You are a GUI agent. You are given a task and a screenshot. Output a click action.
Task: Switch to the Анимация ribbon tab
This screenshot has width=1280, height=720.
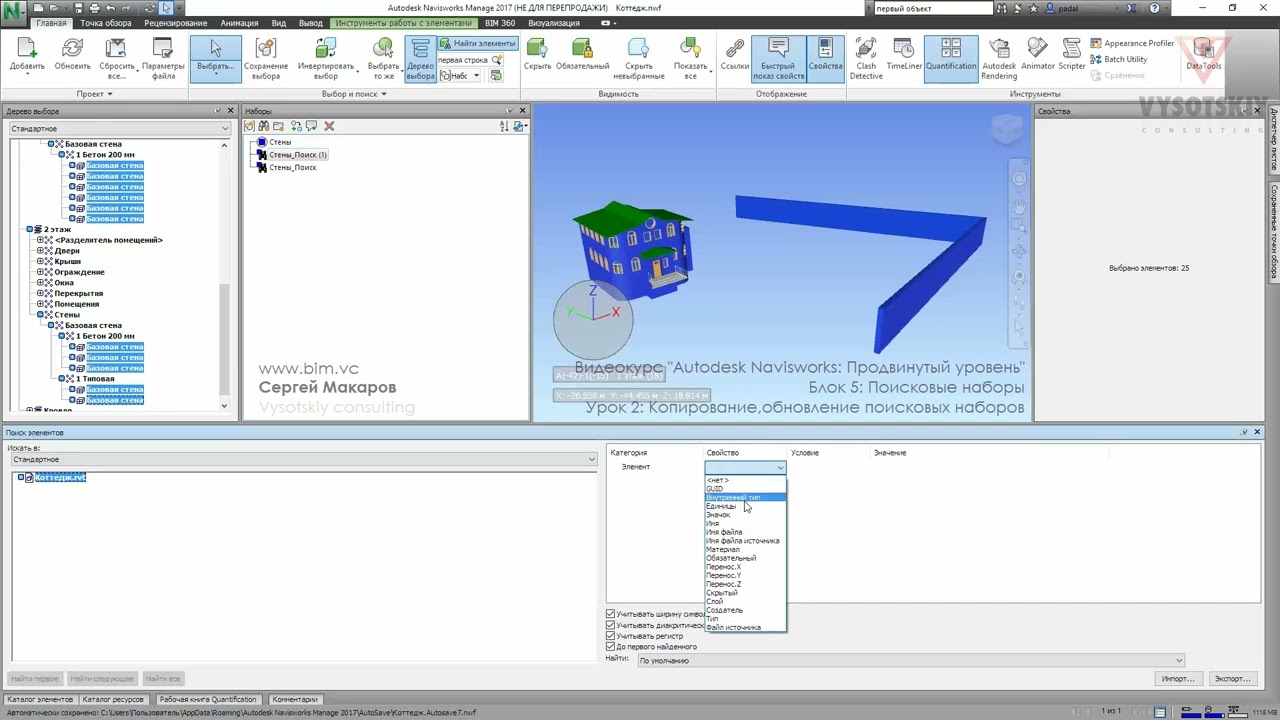point(239,23)
